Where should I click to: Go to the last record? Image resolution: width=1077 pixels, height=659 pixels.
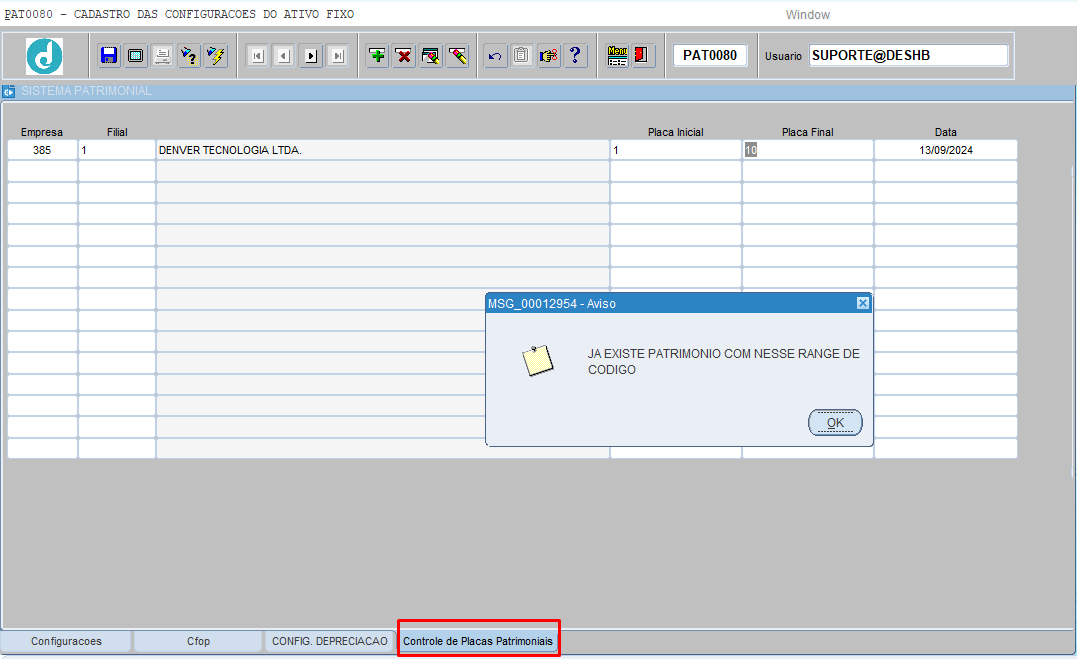click(338, 56)
